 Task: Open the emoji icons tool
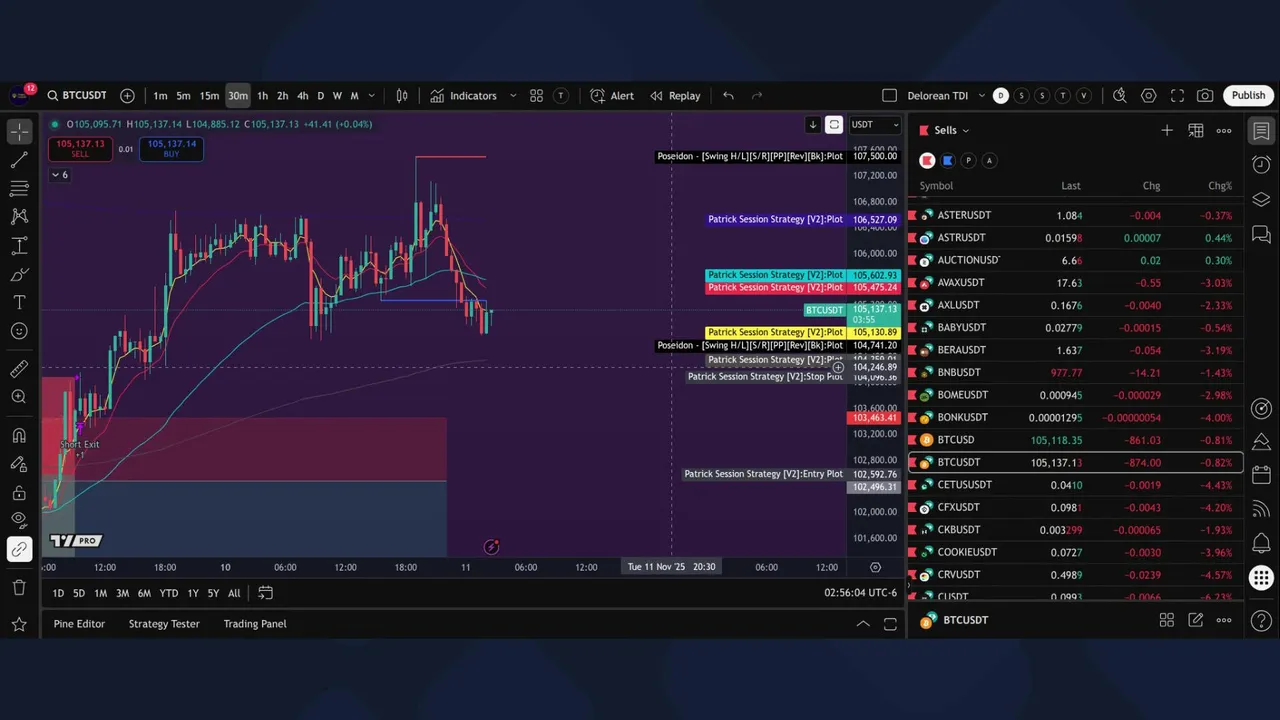pyautogui.click(x=19, y=331)
